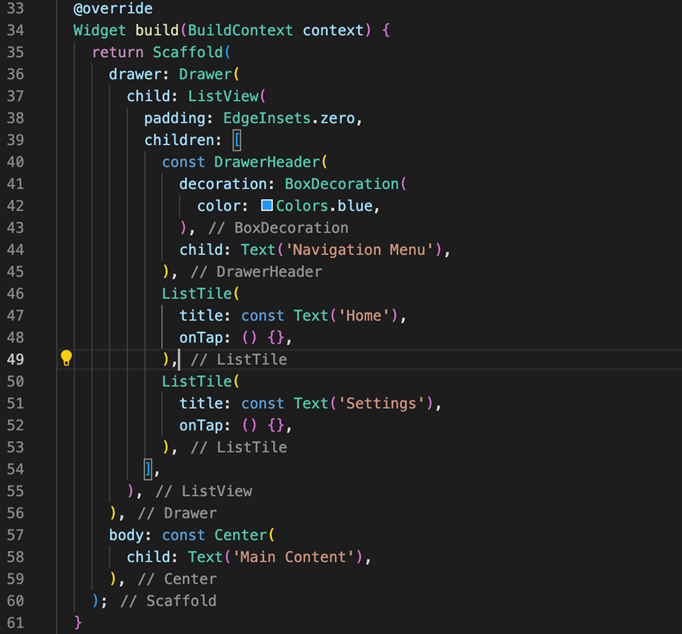Click line number 49 in the gutter

tap(15, 359)
